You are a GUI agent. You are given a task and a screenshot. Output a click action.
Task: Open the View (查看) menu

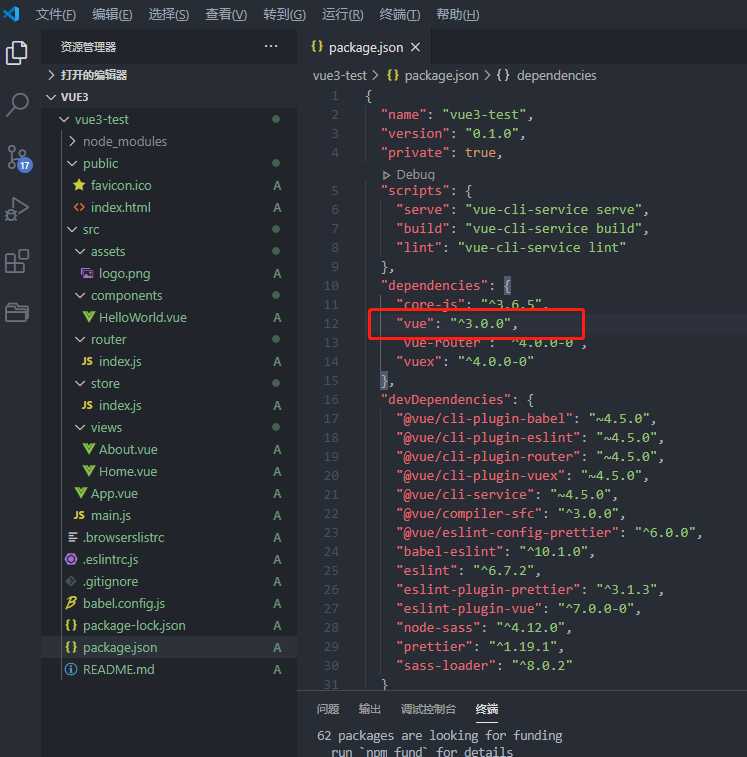pyautogui.click(x=226, y=14)
